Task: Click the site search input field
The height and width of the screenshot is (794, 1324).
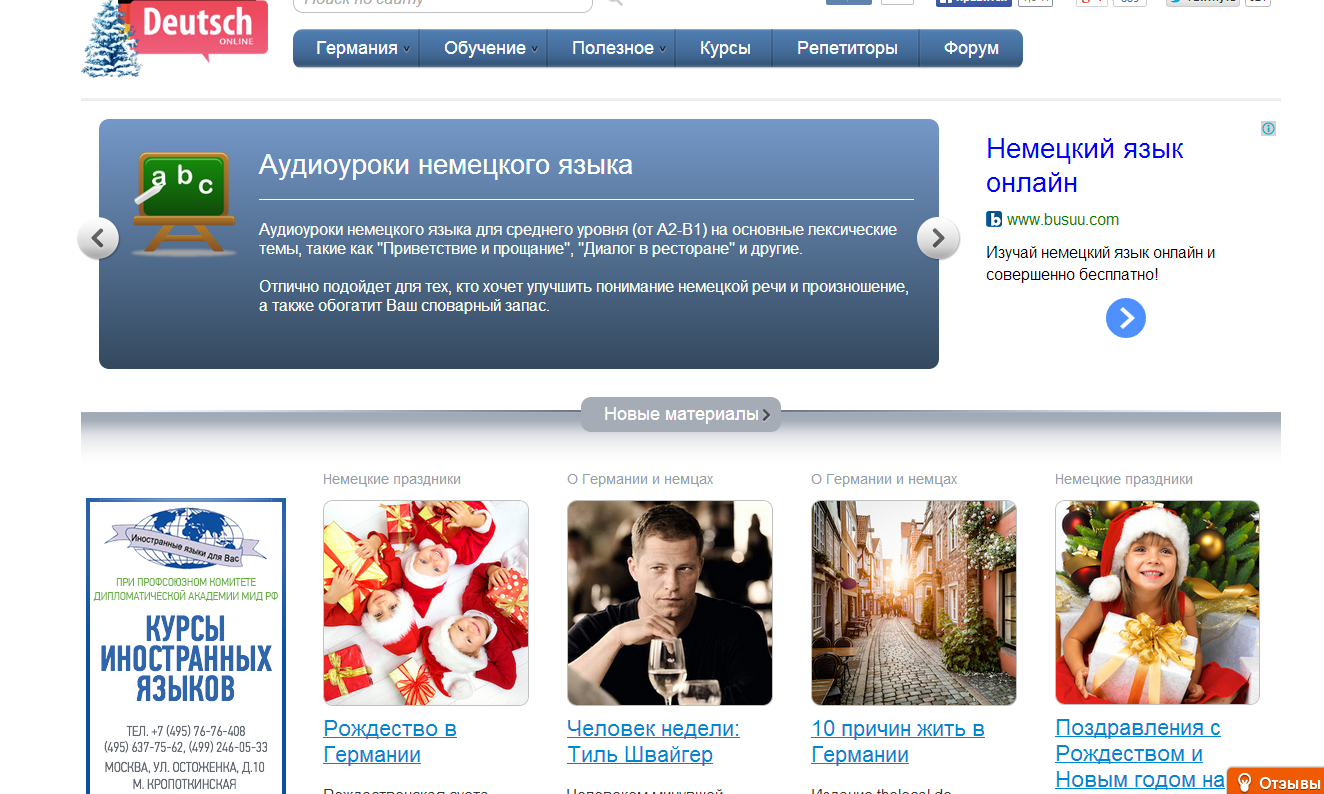Action: [x=443, y=4]
